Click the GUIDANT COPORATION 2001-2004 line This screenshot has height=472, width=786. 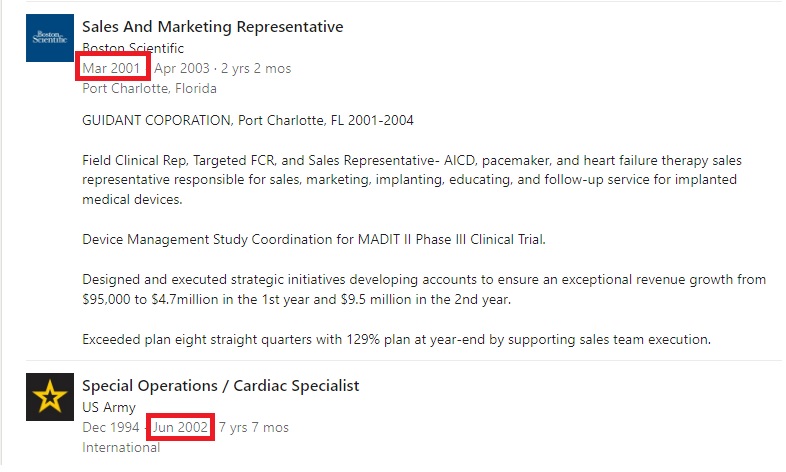248,121
